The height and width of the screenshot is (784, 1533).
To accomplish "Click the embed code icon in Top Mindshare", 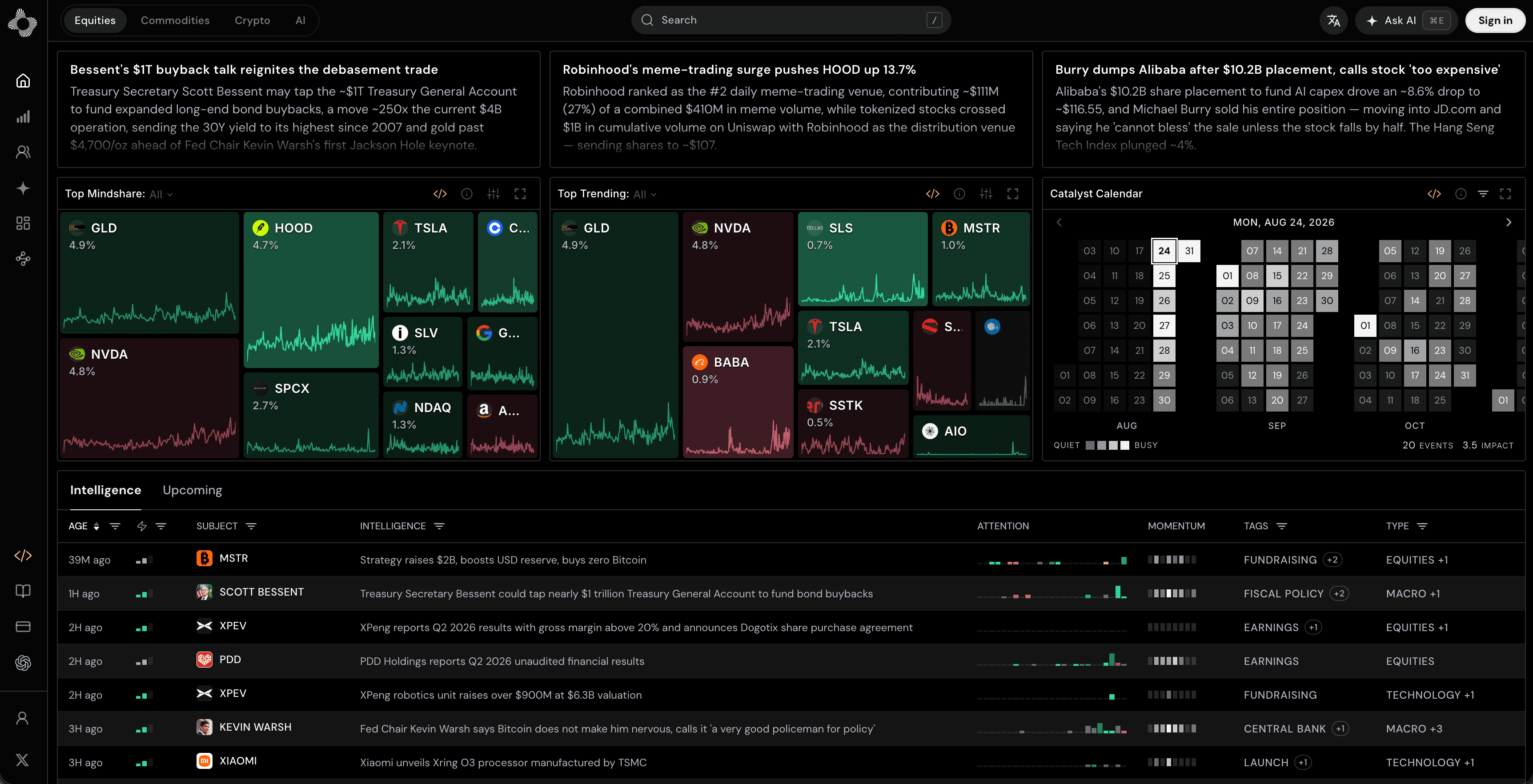I will [x=440, y=194].
